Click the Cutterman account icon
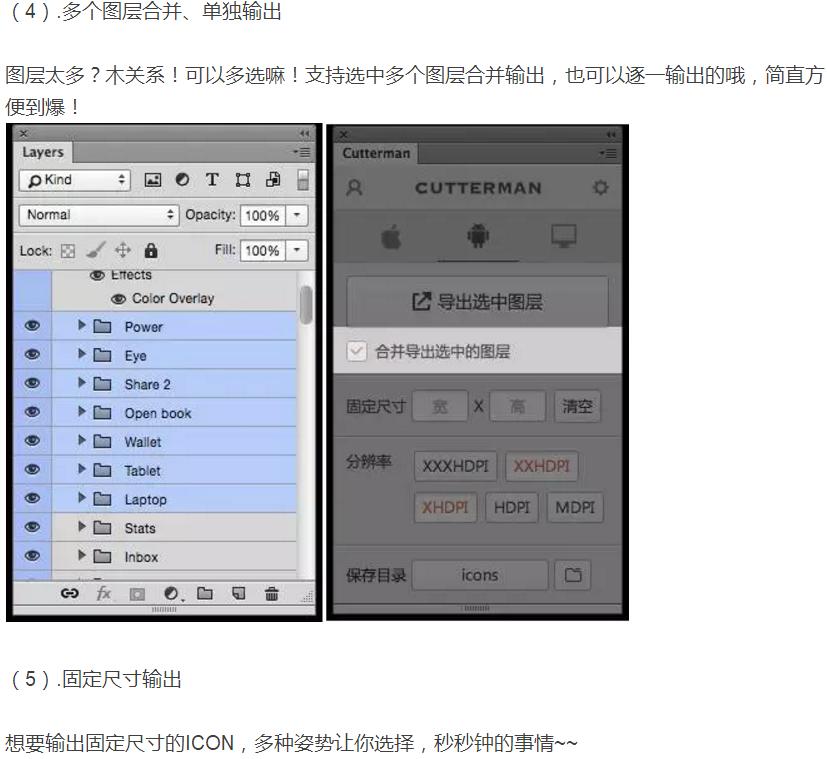The image size is (827, 759). [x=355, y=188]
